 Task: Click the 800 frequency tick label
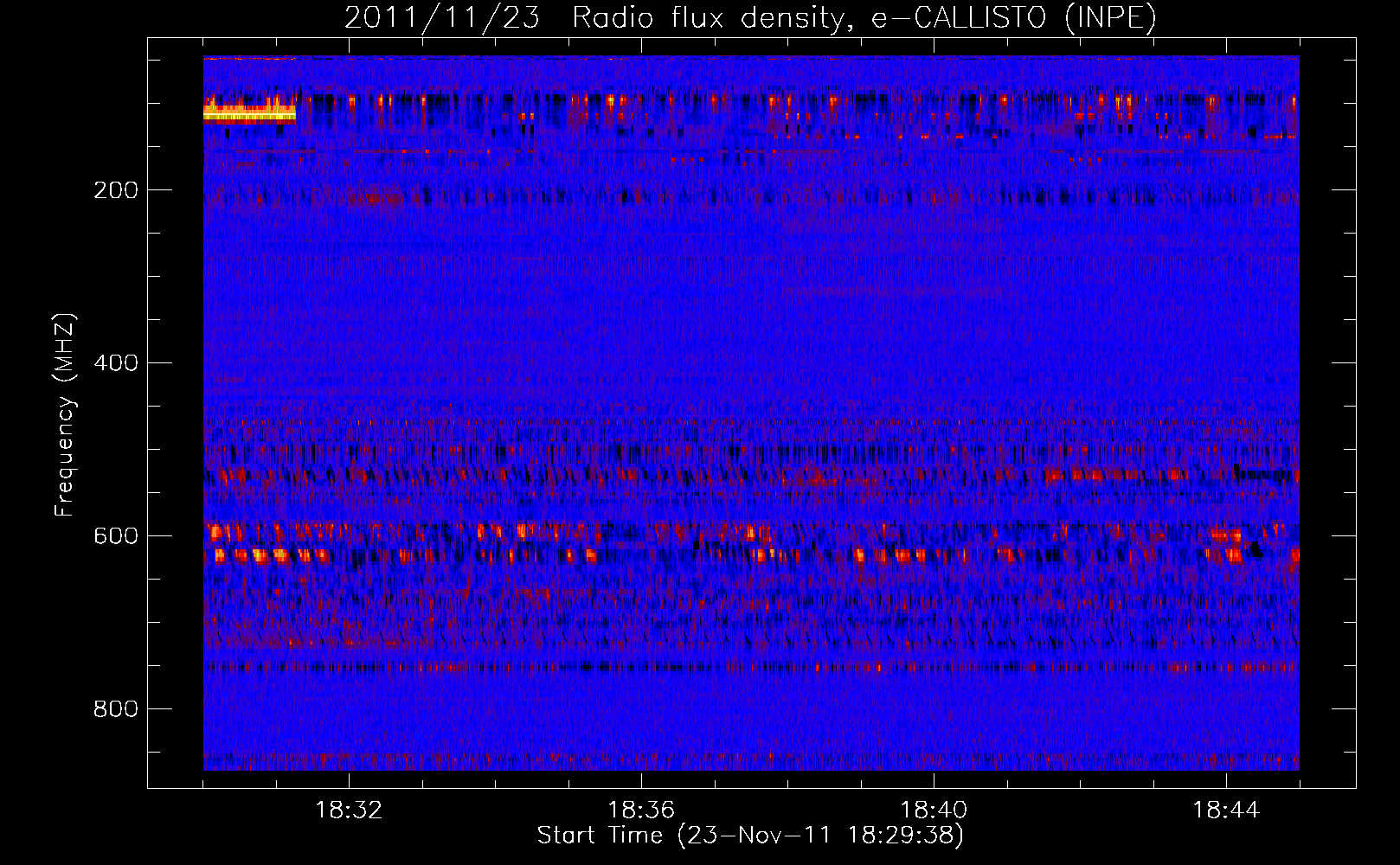[x=116, y=709]
